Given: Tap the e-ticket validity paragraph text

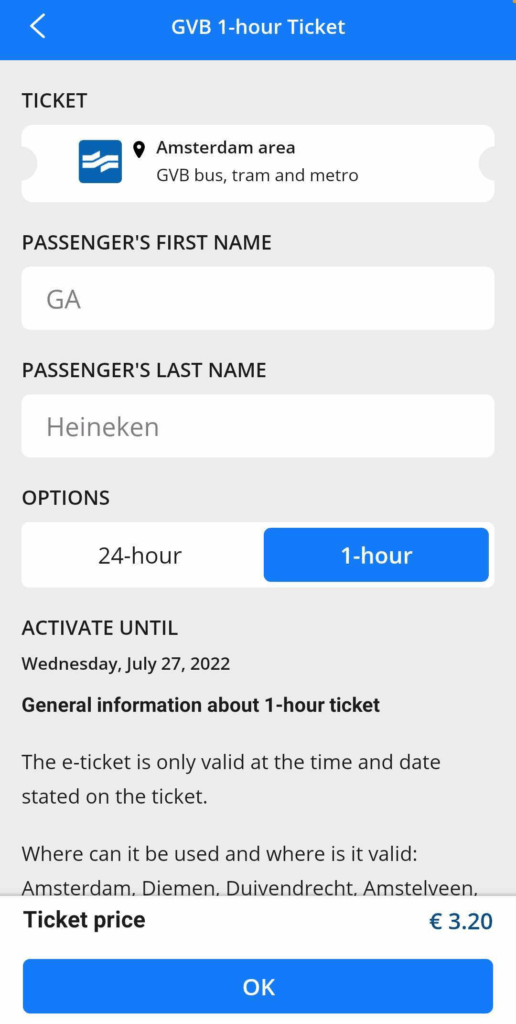Looking at the screenshot, I should [231, 779].
